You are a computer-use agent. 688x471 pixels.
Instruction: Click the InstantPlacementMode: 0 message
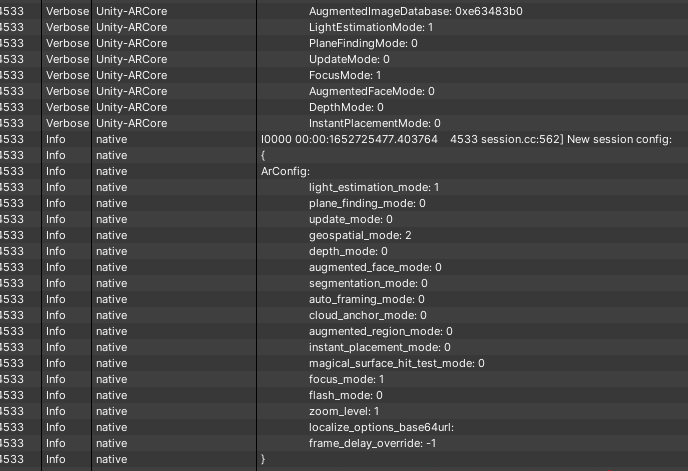click(x=374, y=123)
